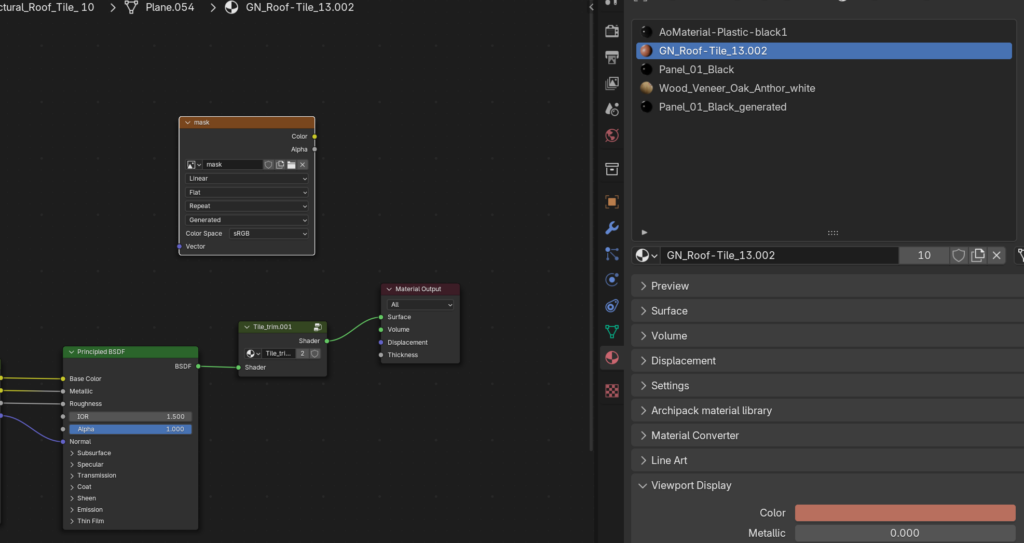Open the All target dropdown in Material Output
This screenshot has width=1024, height=543.
click(x=421, y=304)
